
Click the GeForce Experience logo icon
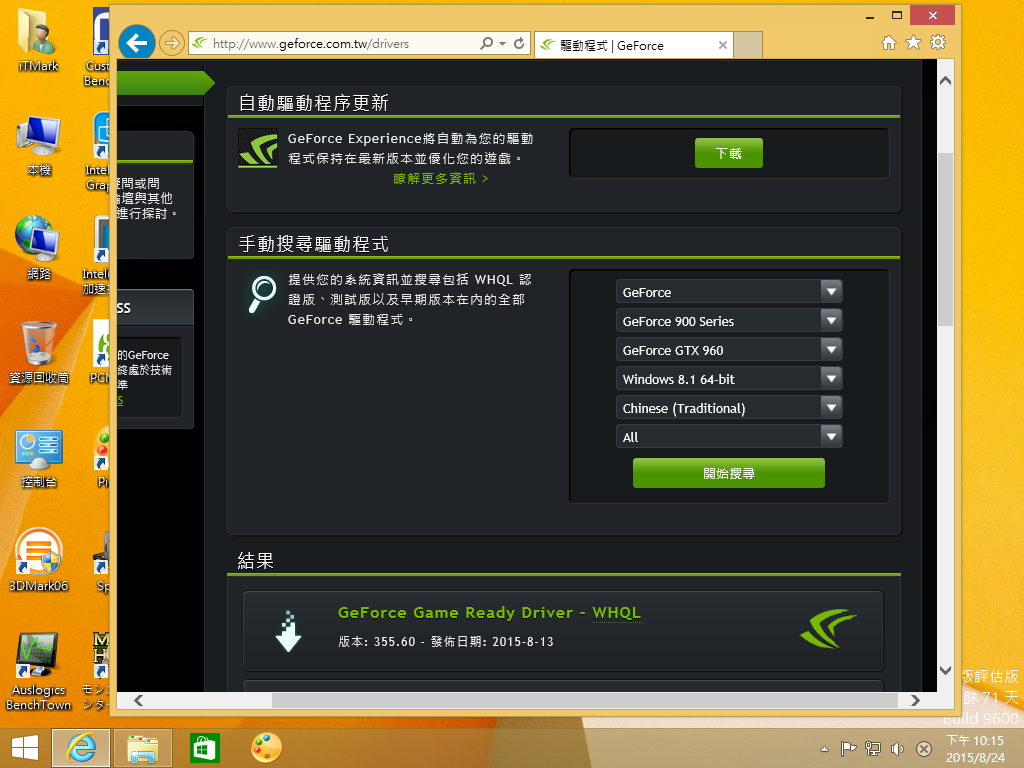257,148
